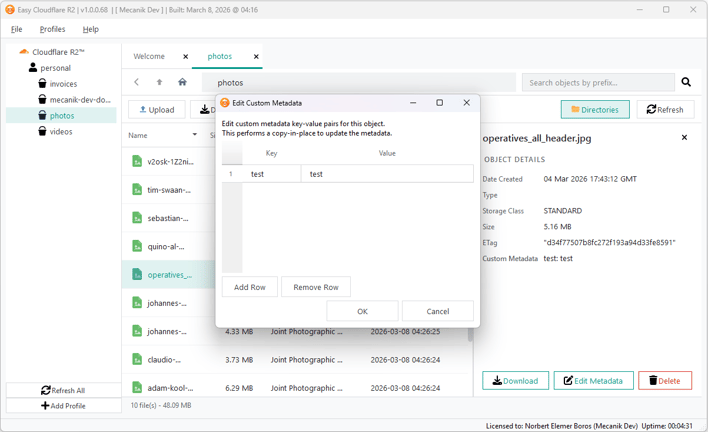The height and width of the screenshot is (432, 708).
Task: Click the ETag value text
Action: (609, 242)
